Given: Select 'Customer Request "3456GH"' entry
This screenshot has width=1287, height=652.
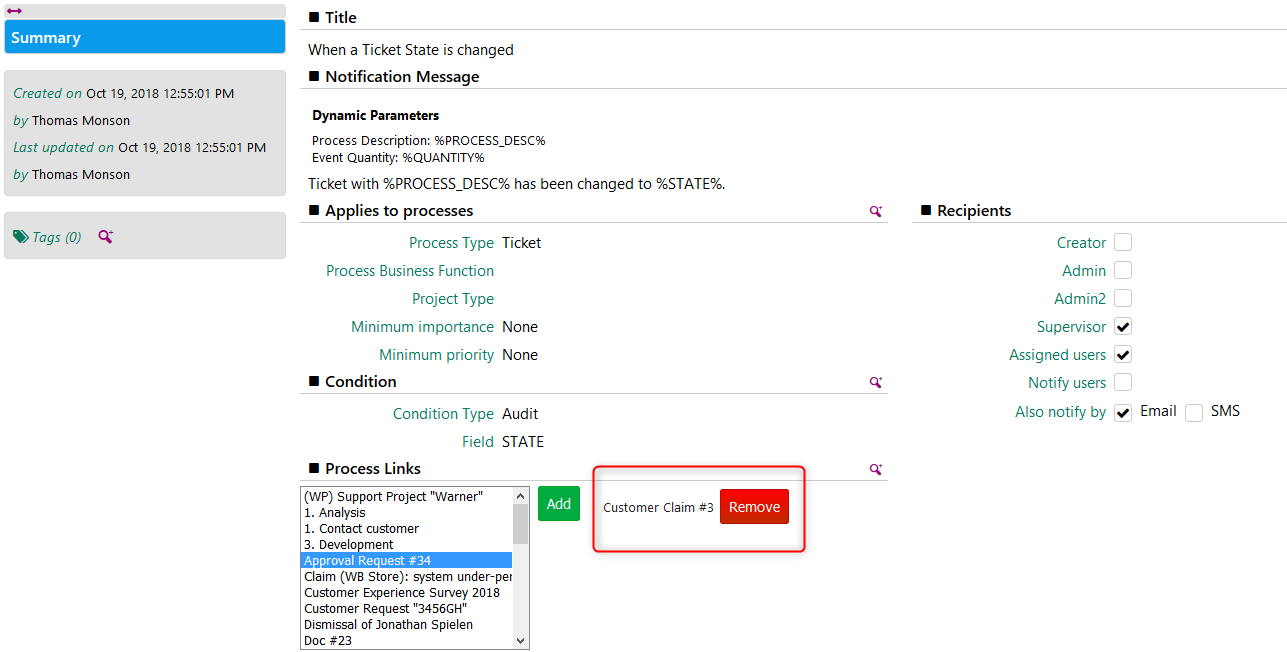Looking at the screenshot, I should (407, 609).
